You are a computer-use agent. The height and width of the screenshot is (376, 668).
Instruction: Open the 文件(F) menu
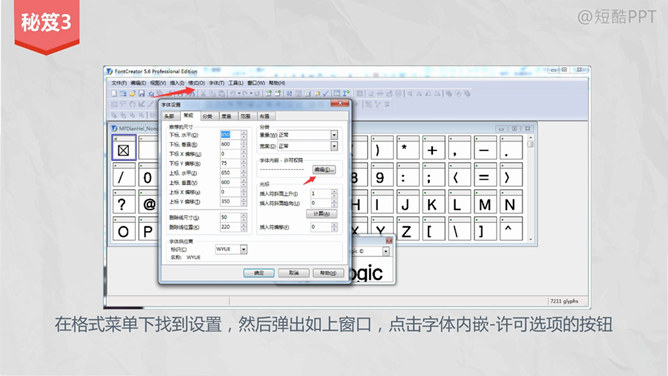click(x=119, y=83)
